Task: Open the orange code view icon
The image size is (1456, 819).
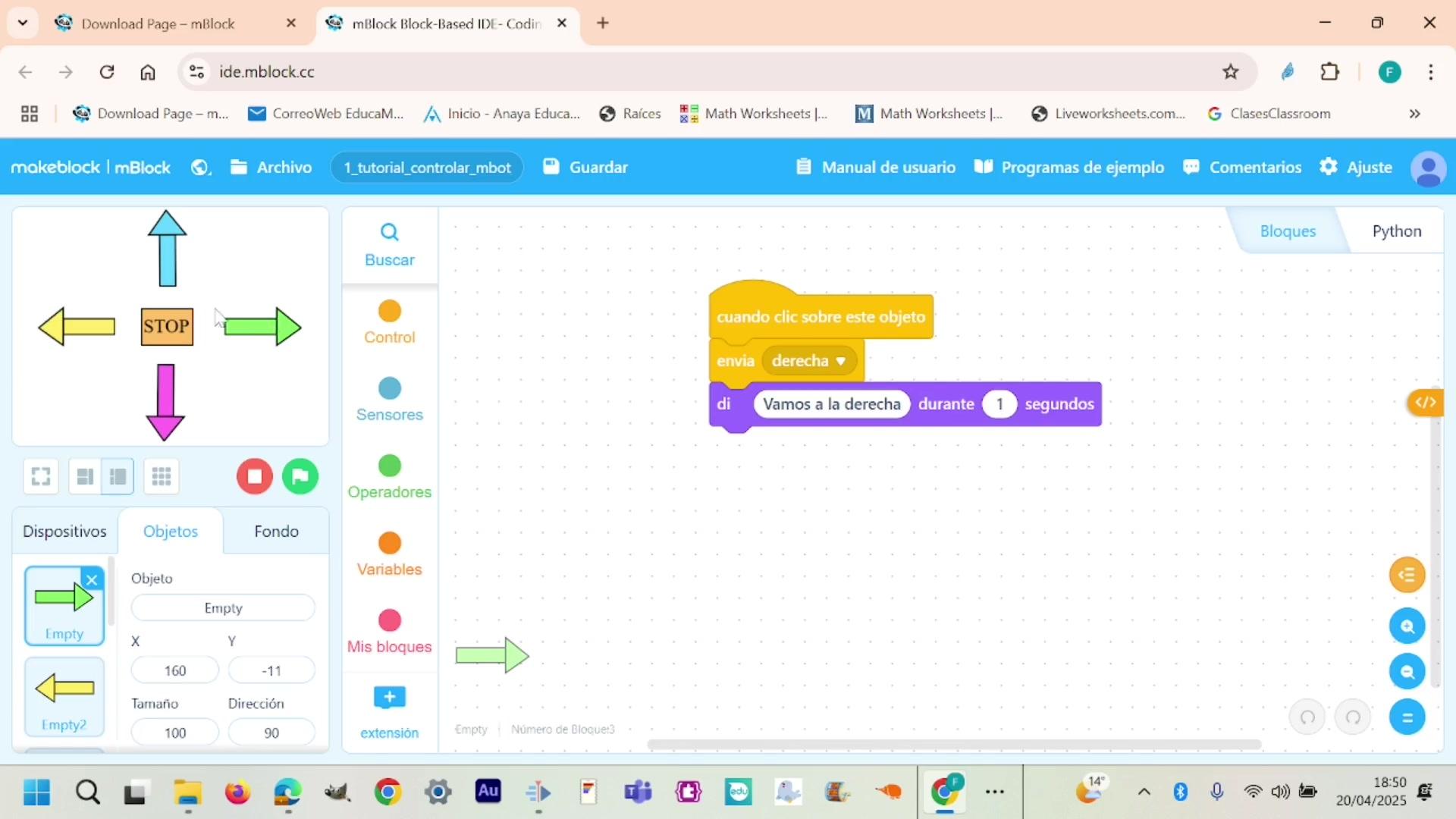Action: click(x=1424, y=403)
